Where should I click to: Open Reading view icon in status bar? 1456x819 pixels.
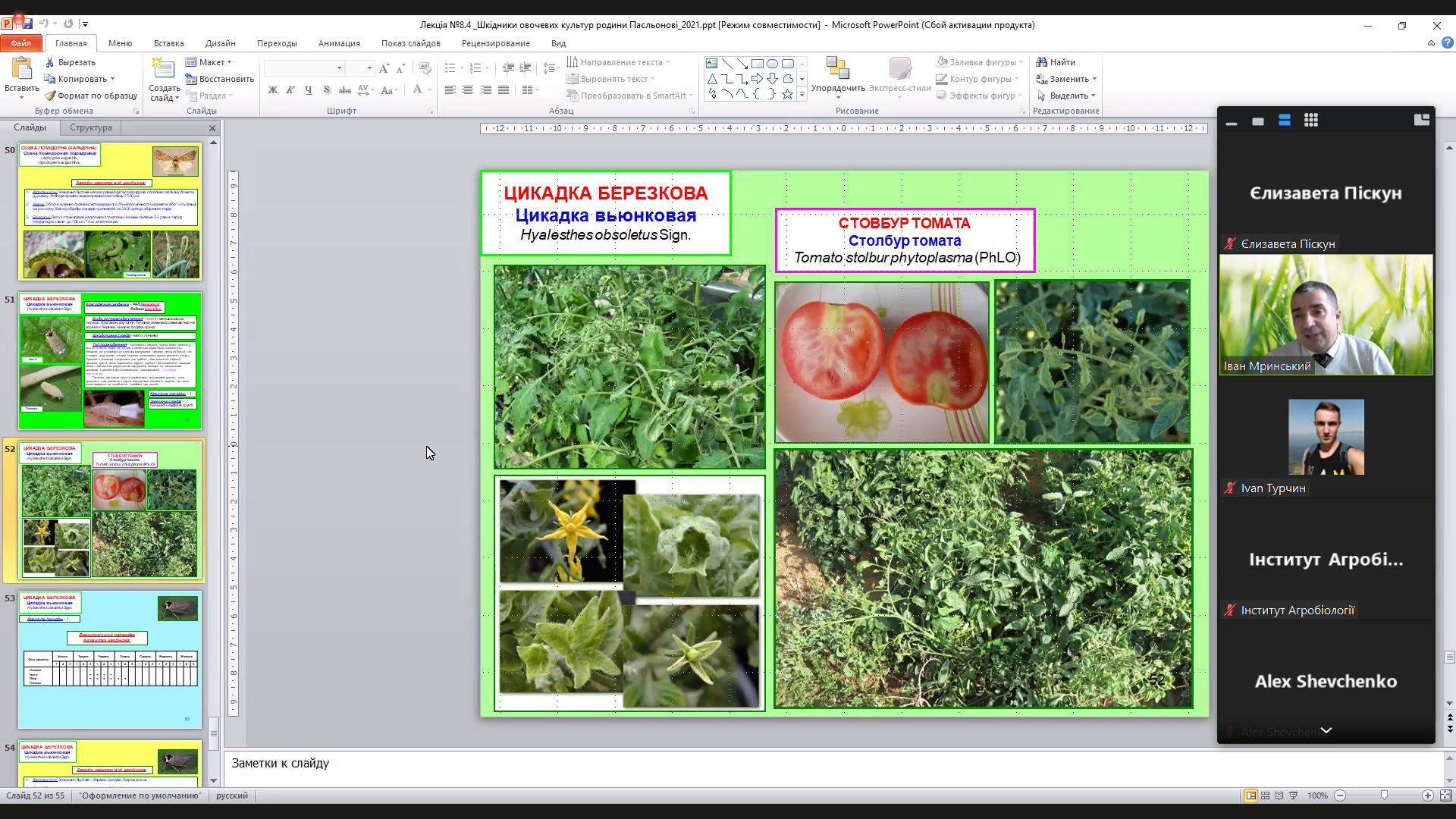point(1280,795)
